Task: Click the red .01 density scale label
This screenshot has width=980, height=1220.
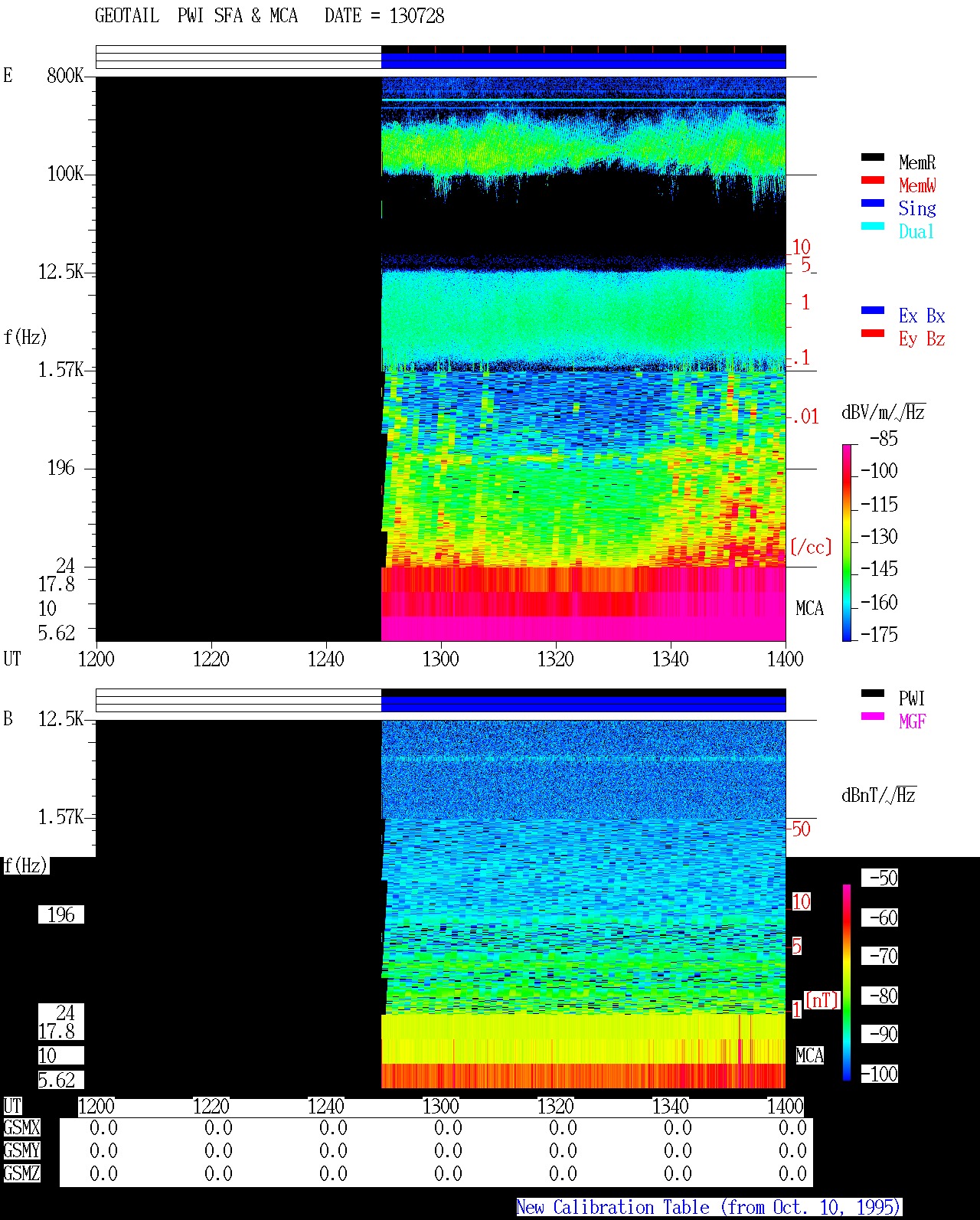Action: click(805, 417)
